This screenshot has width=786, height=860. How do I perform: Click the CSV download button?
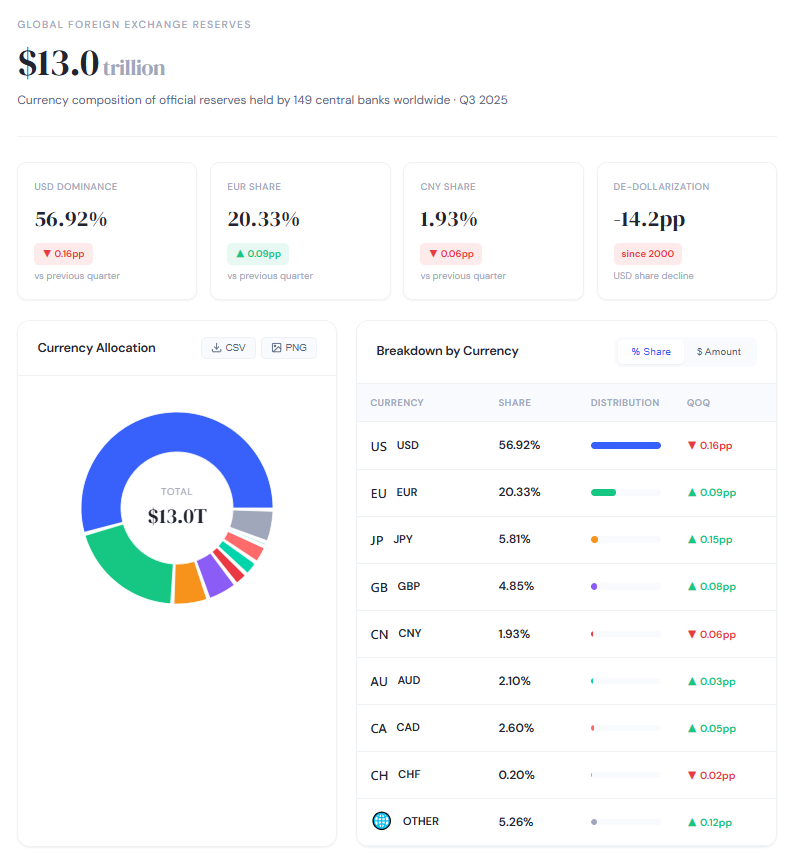(x=227, y=348)
